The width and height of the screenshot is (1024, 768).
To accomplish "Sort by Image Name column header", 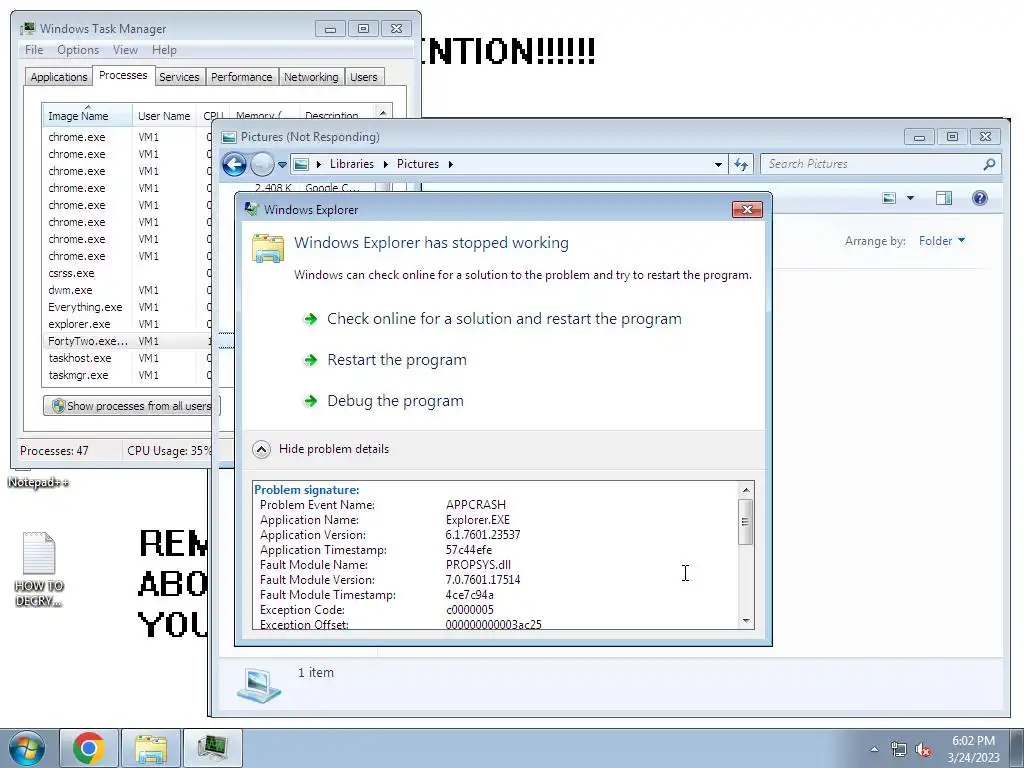I will 87,116.
